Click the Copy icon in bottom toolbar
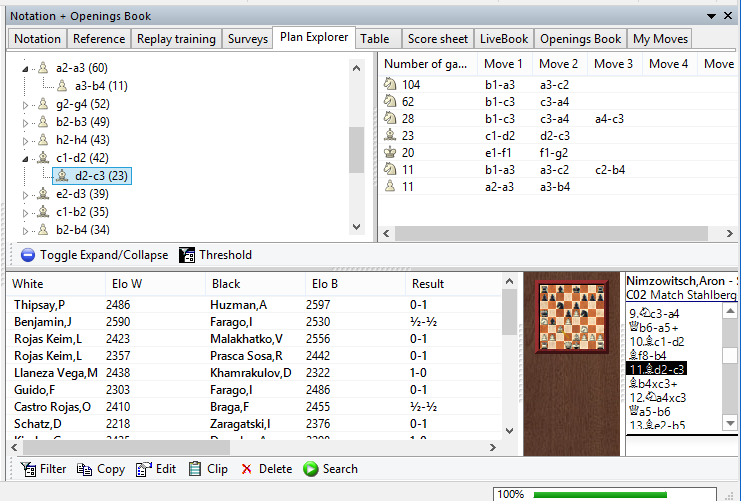This screenshot has height=501, width=741. point(84,469)
